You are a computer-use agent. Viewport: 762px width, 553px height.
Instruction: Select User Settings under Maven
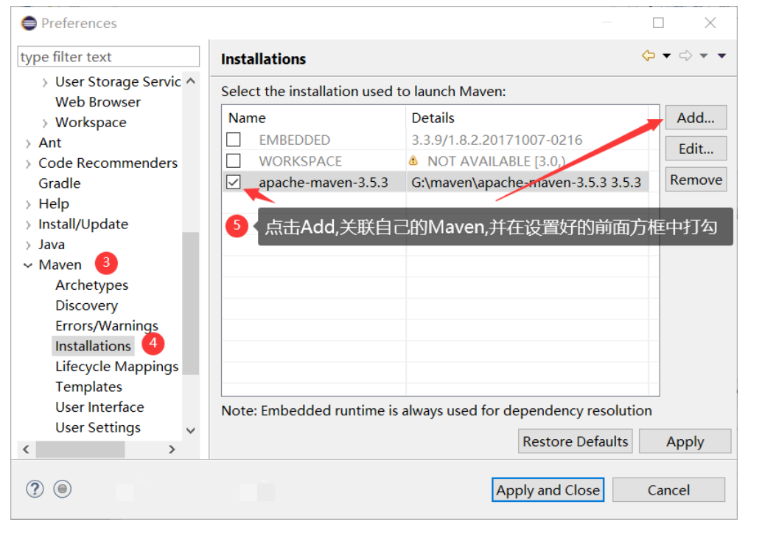coord(98,427)
